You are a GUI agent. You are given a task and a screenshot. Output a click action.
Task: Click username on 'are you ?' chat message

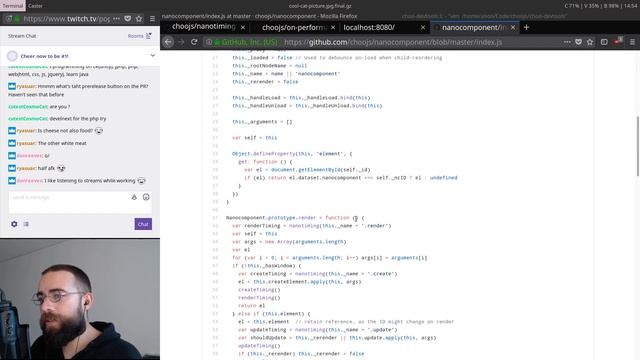pos(28,107)
